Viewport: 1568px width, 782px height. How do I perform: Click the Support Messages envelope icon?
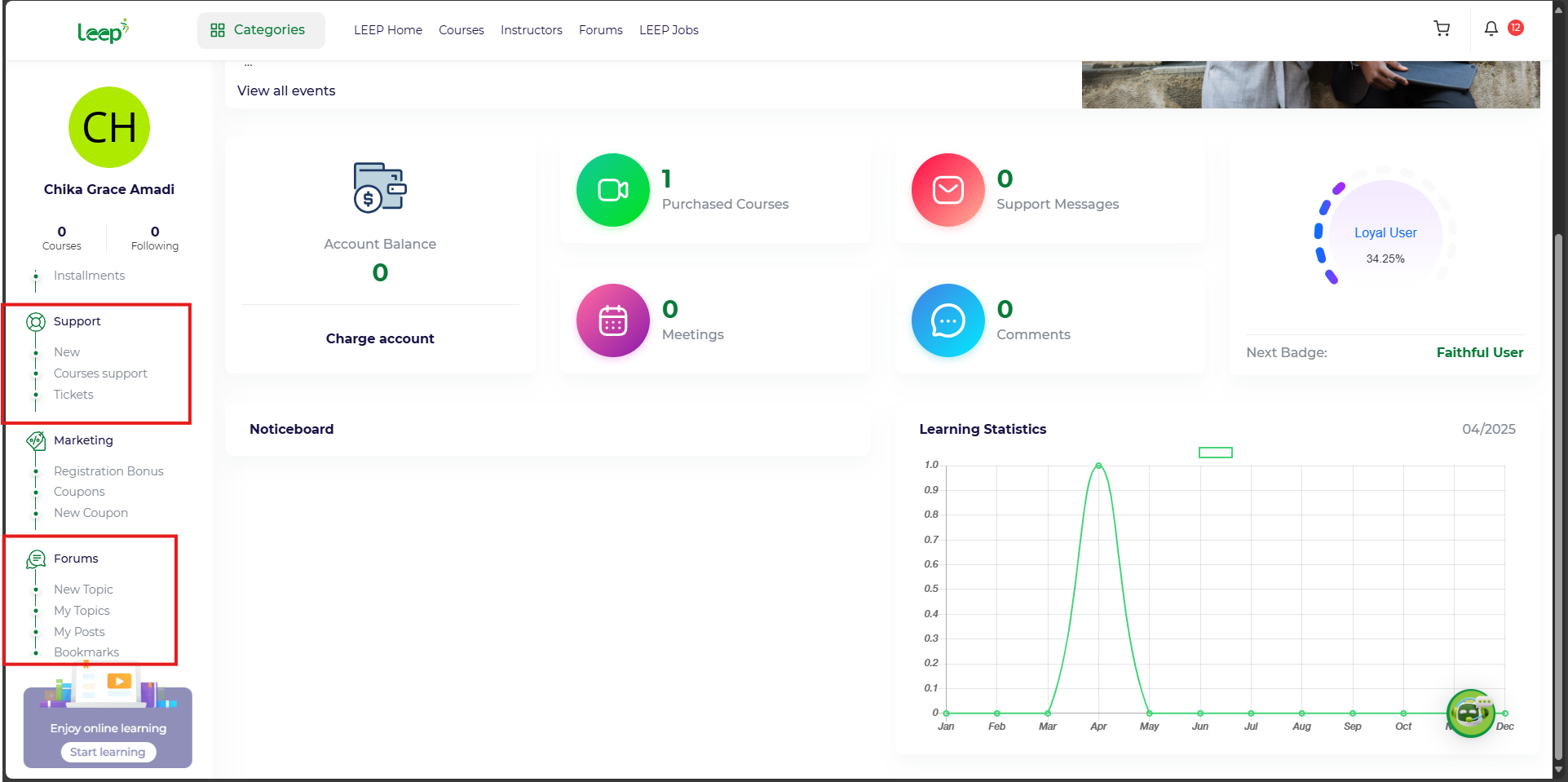pos(947,190)
